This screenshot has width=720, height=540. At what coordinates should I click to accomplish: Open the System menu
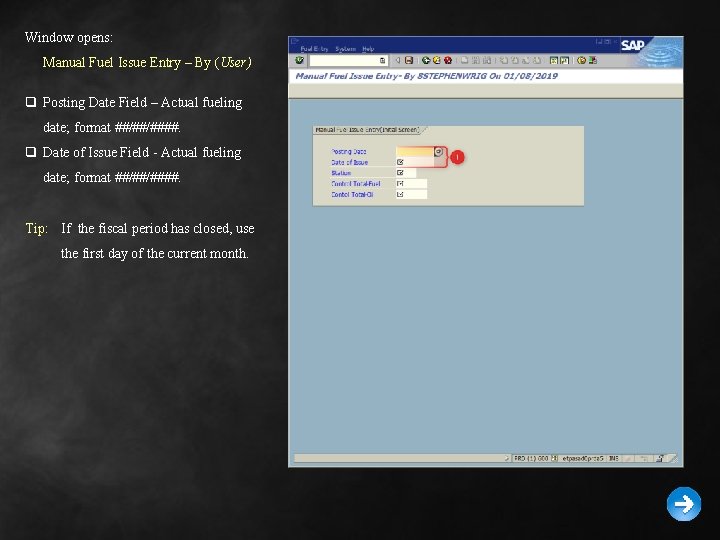pos(346,49)
